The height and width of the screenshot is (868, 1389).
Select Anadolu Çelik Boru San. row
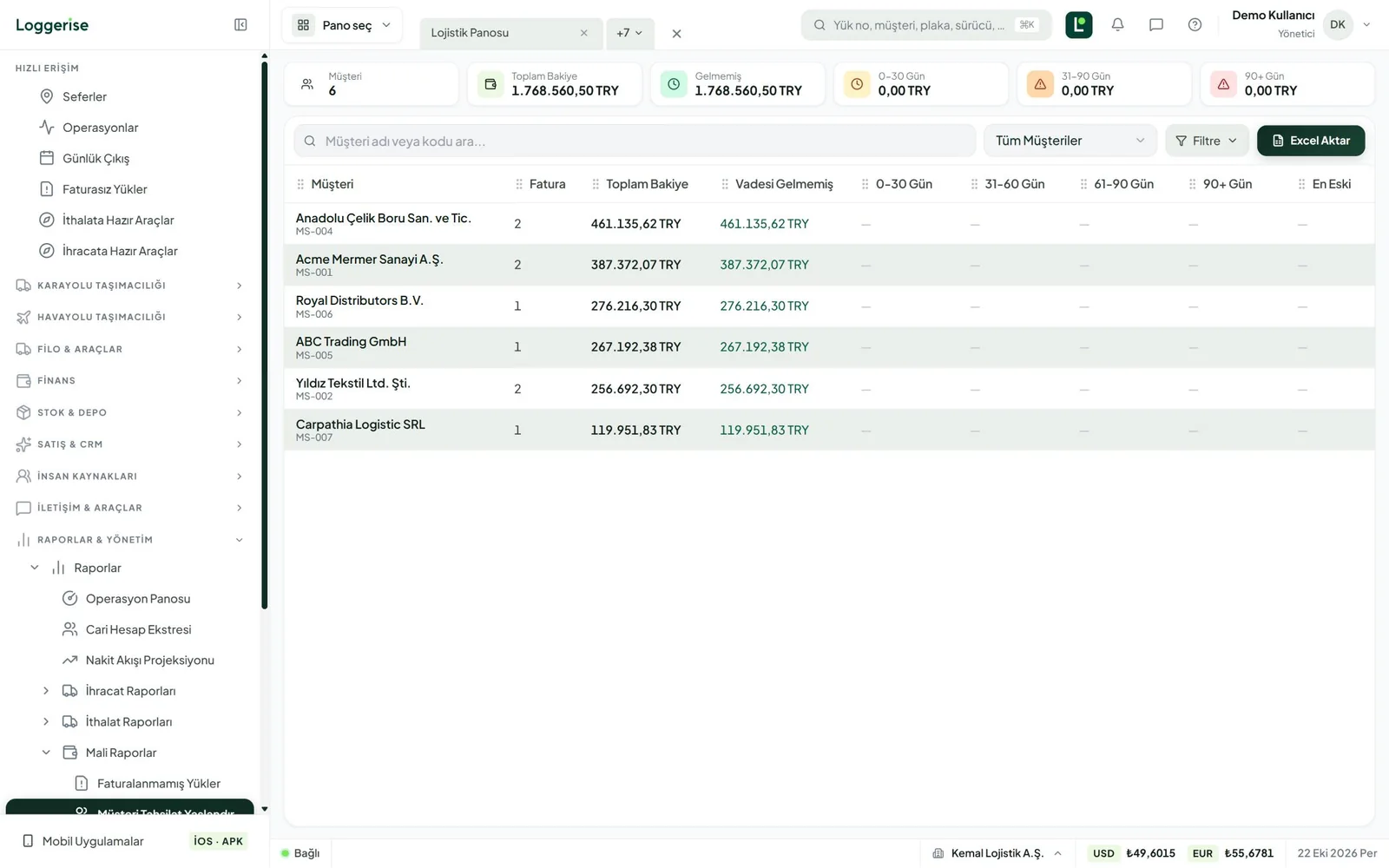[x=829, y=224]
